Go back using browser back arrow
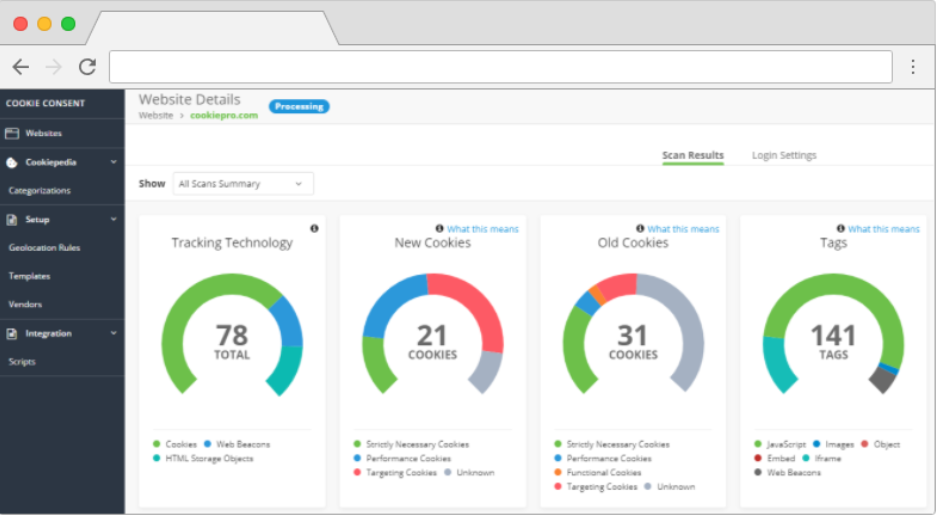 pos(21,67)
